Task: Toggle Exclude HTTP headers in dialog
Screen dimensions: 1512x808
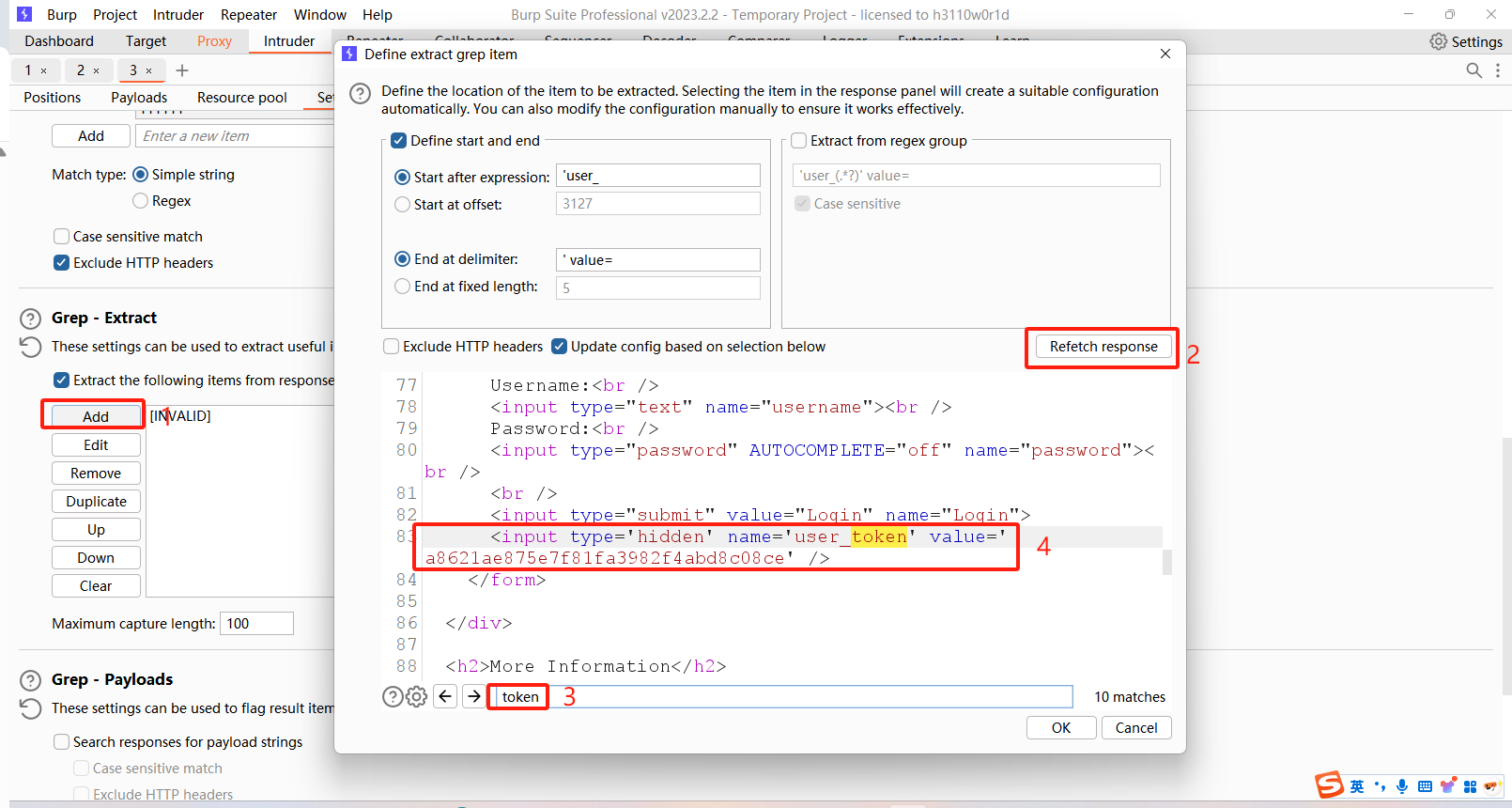Action: [x=392, y=347]
